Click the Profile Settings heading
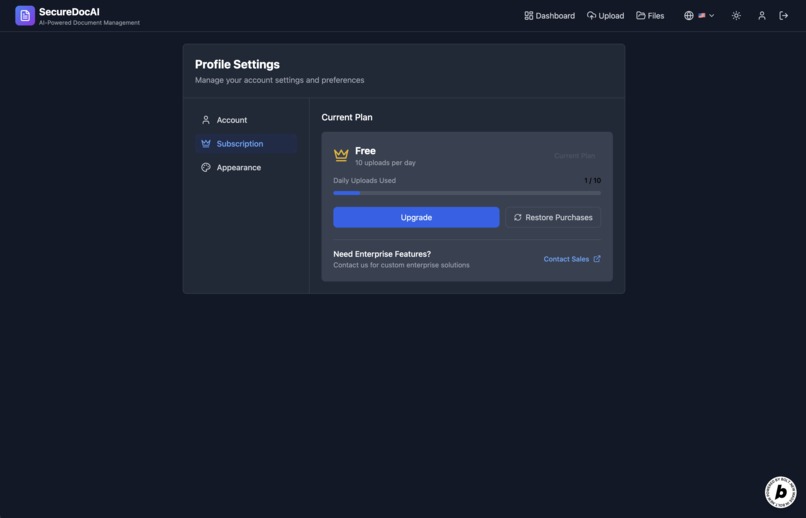806x518 pixels. tap(237, 64)
